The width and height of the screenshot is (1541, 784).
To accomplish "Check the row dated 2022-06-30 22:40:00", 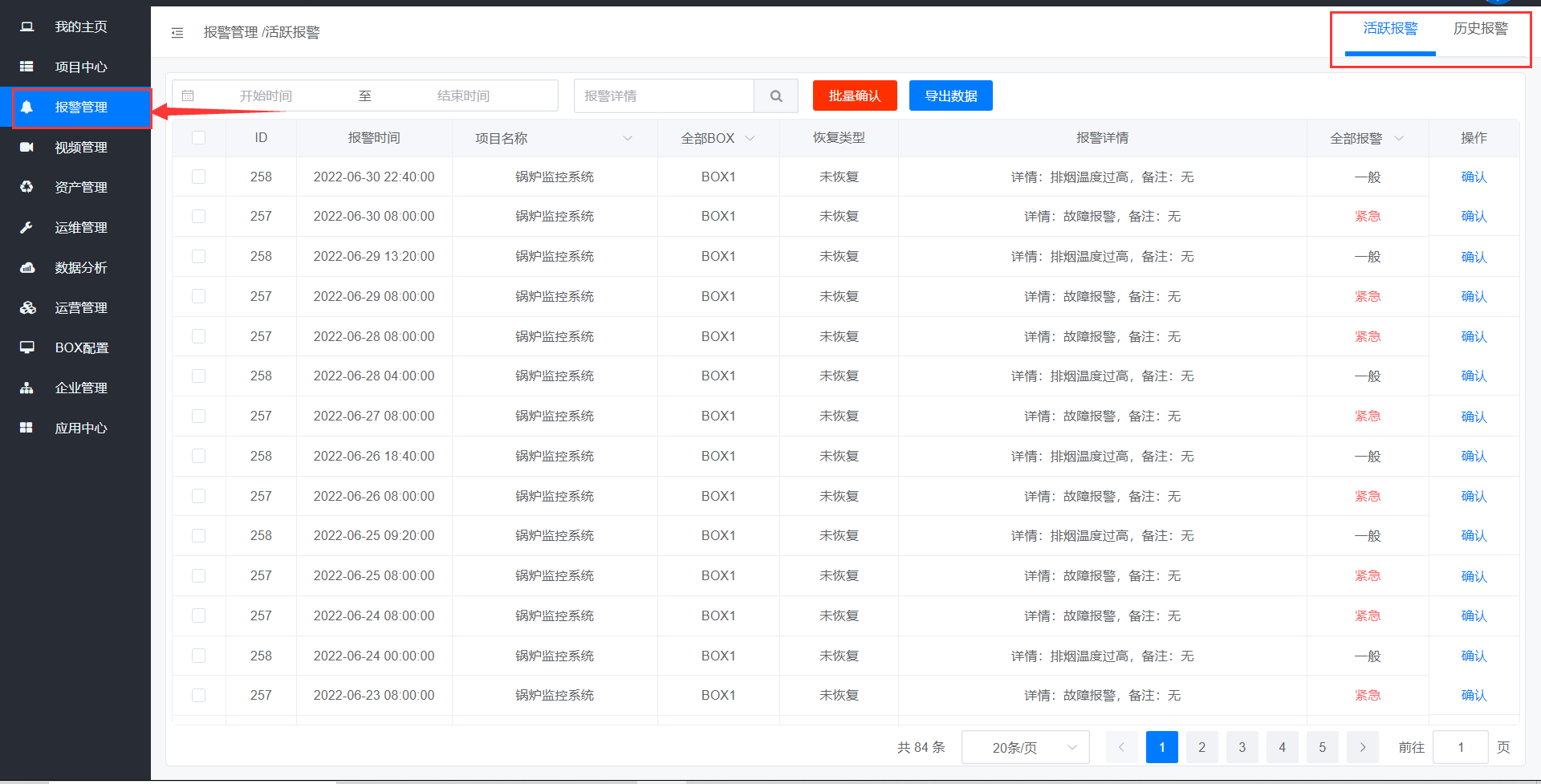I will coord(198,177).
